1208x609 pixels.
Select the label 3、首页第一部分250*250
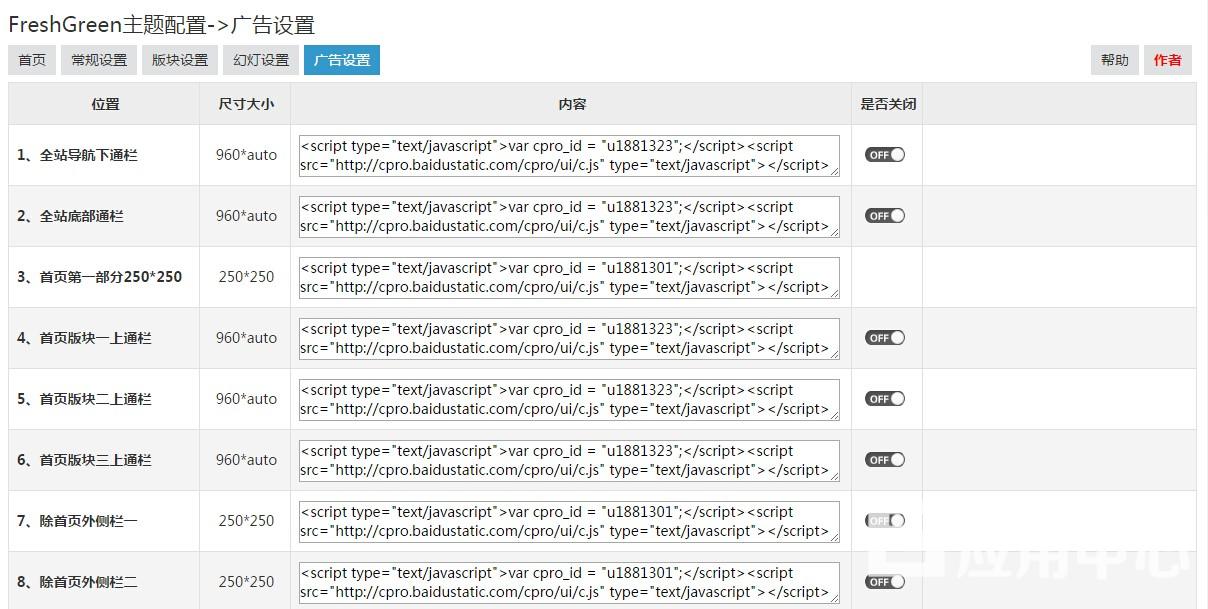click(x=99, y=277)
